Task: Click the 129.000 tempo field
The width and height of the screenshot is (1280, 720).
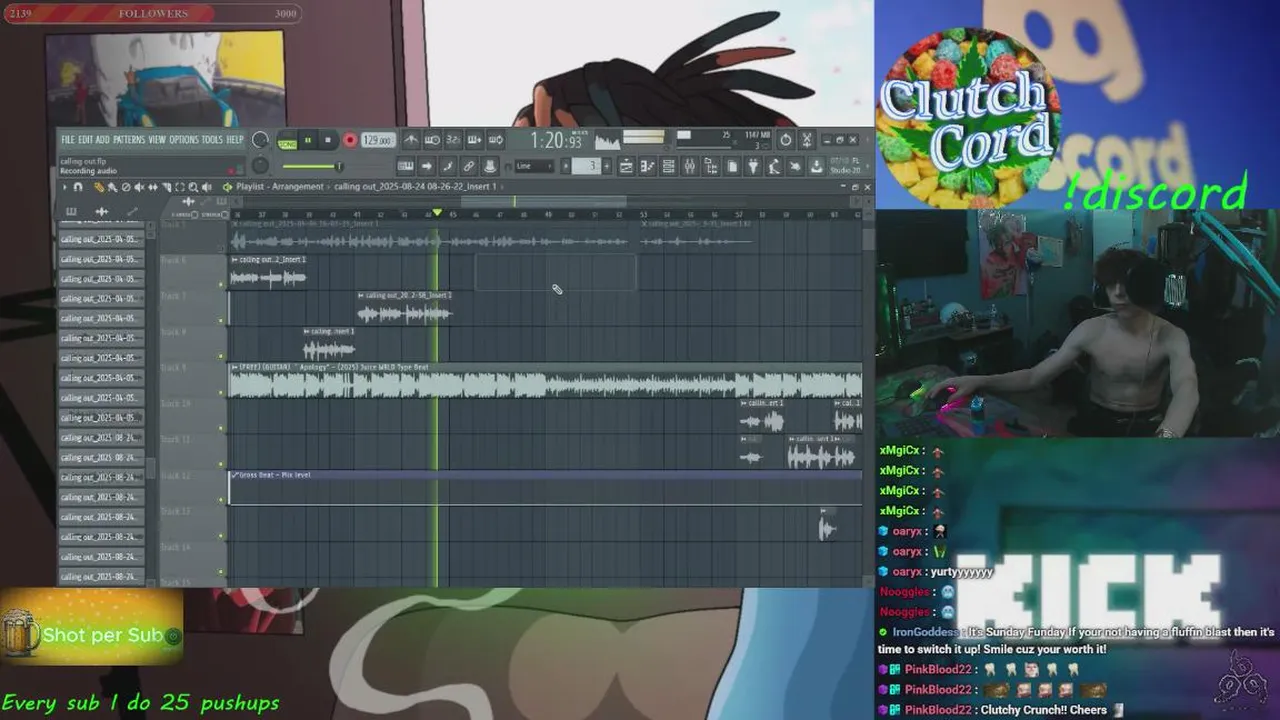Action: pyautogui.click(x=378, y=140)
